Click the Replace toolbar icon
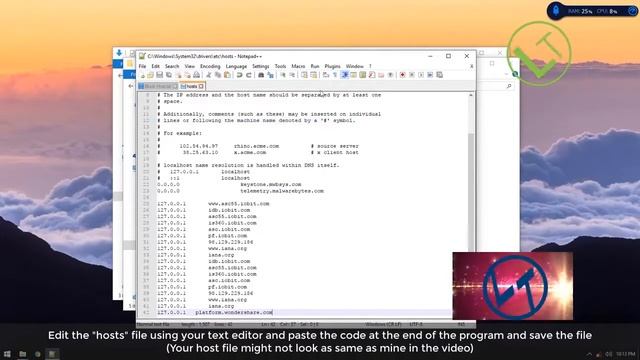The image size is (640, 360). click(x=270, y=75)
